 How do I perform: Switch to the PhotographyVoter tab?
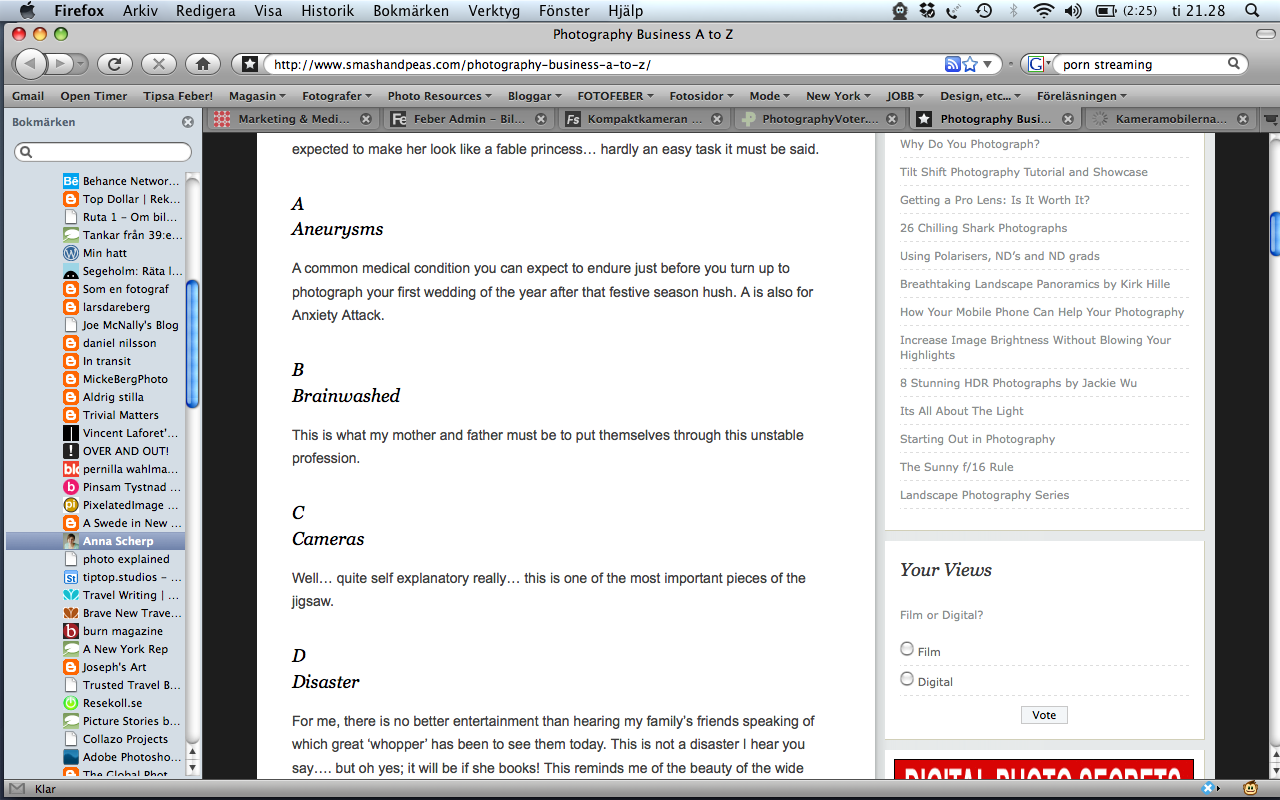[x=812, y=119]
